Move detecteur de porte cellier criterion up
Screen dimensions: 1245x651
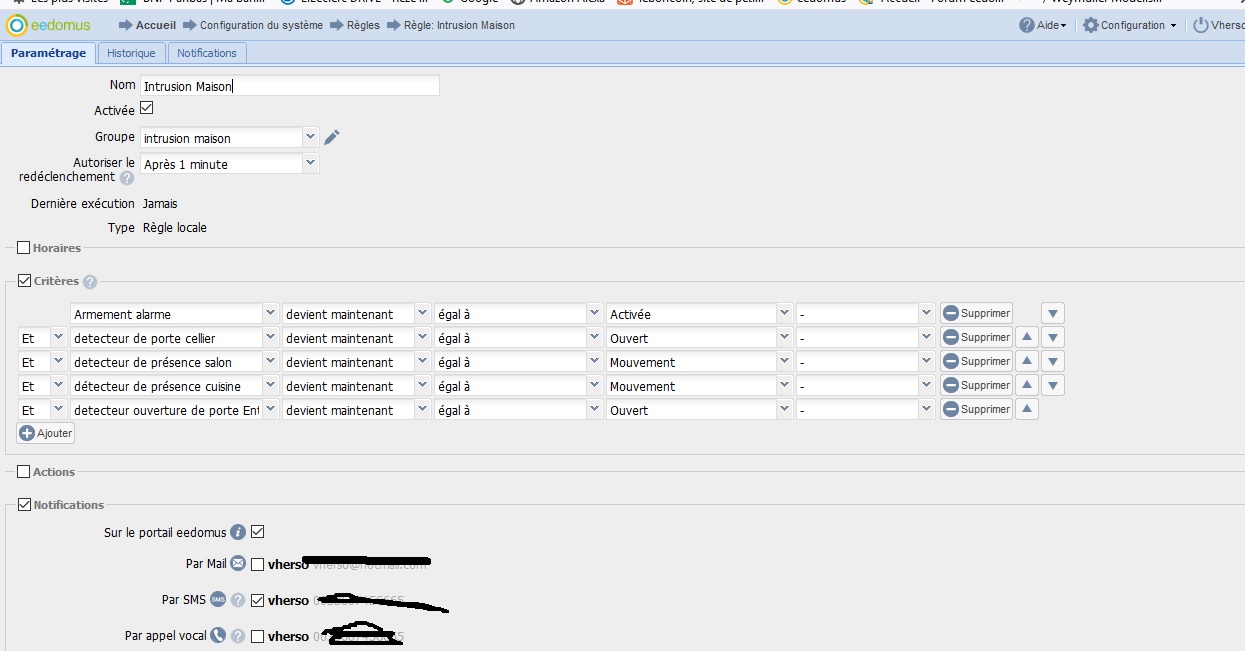(1027, 337)
